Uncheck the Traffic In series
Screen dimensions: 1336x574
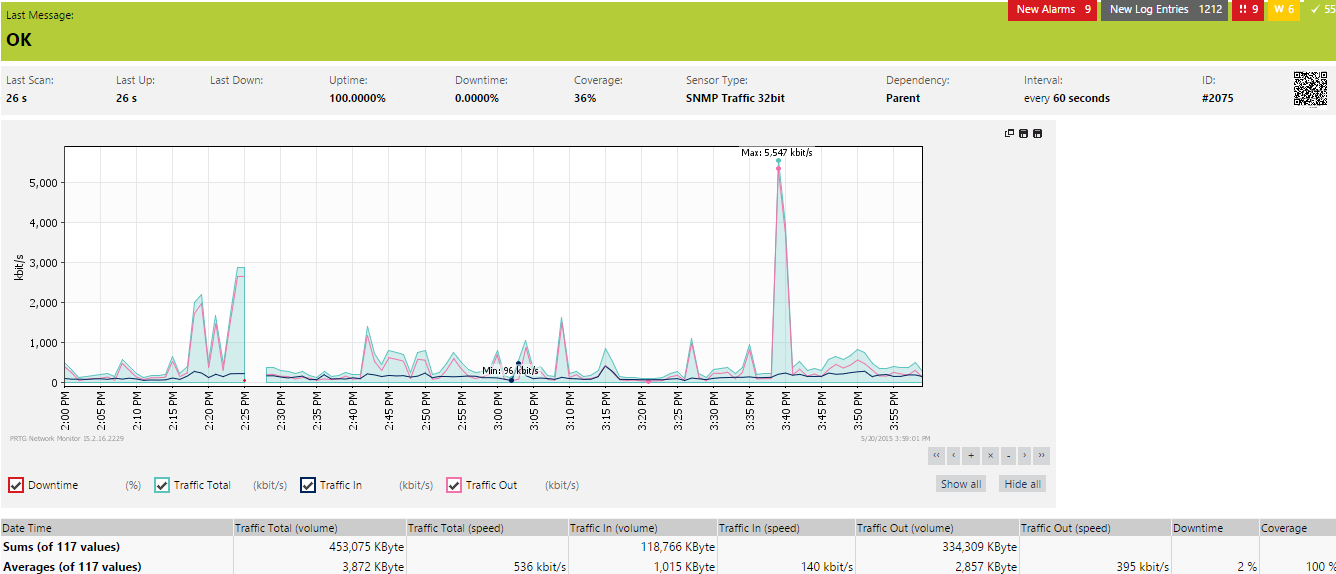[308, 485]
